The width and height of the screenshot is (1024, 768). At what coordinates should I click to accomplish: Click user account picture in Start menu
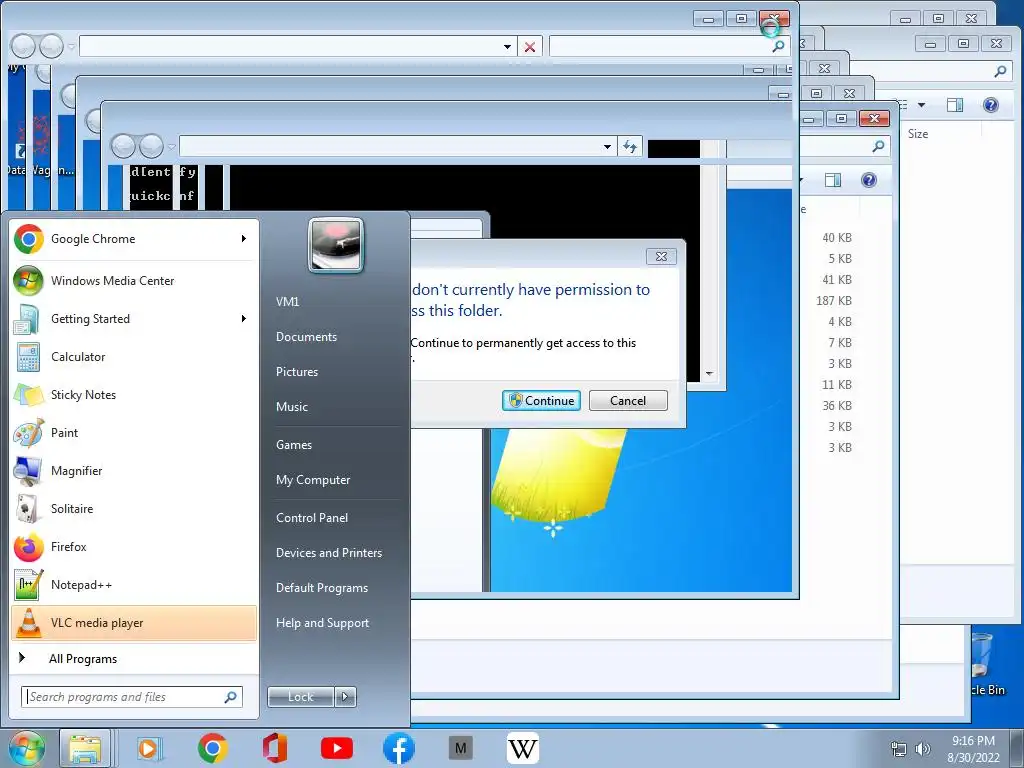point(336,246)
